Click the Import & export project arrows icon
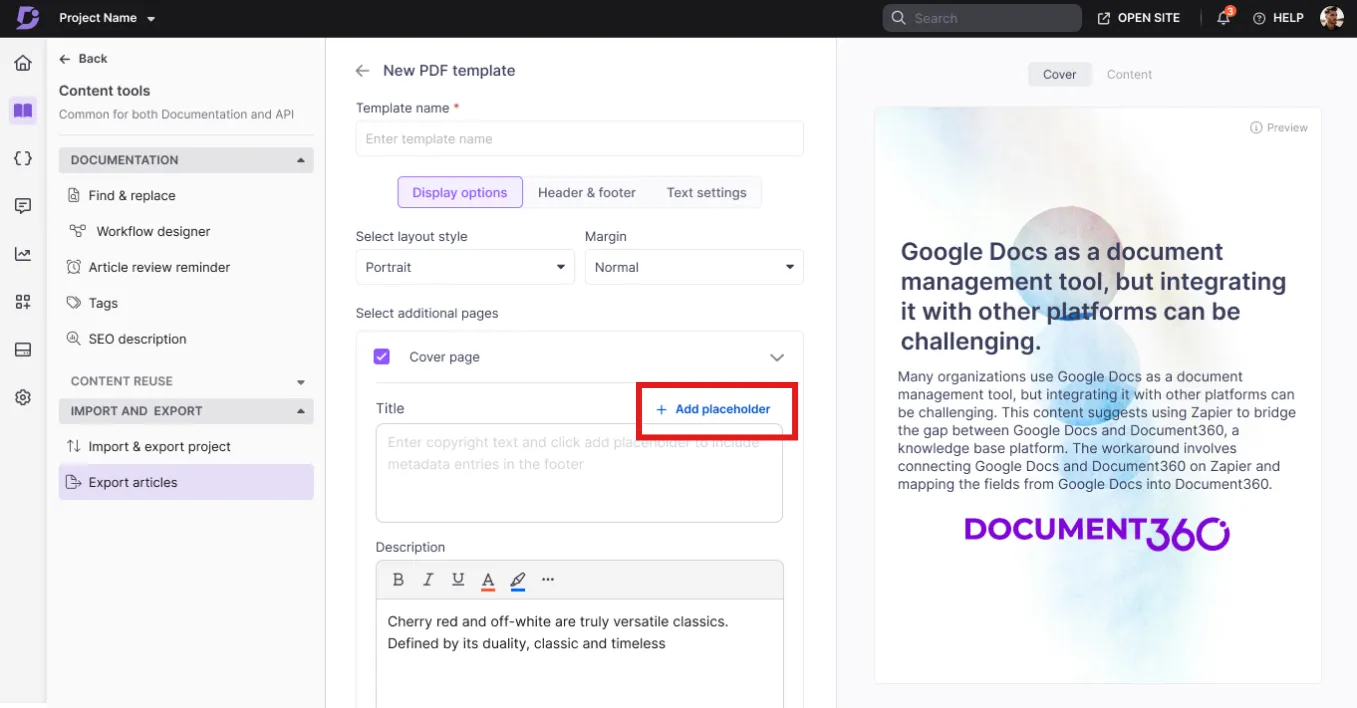The height and width of the screenshot is (708, 1357). coord(73,446)
